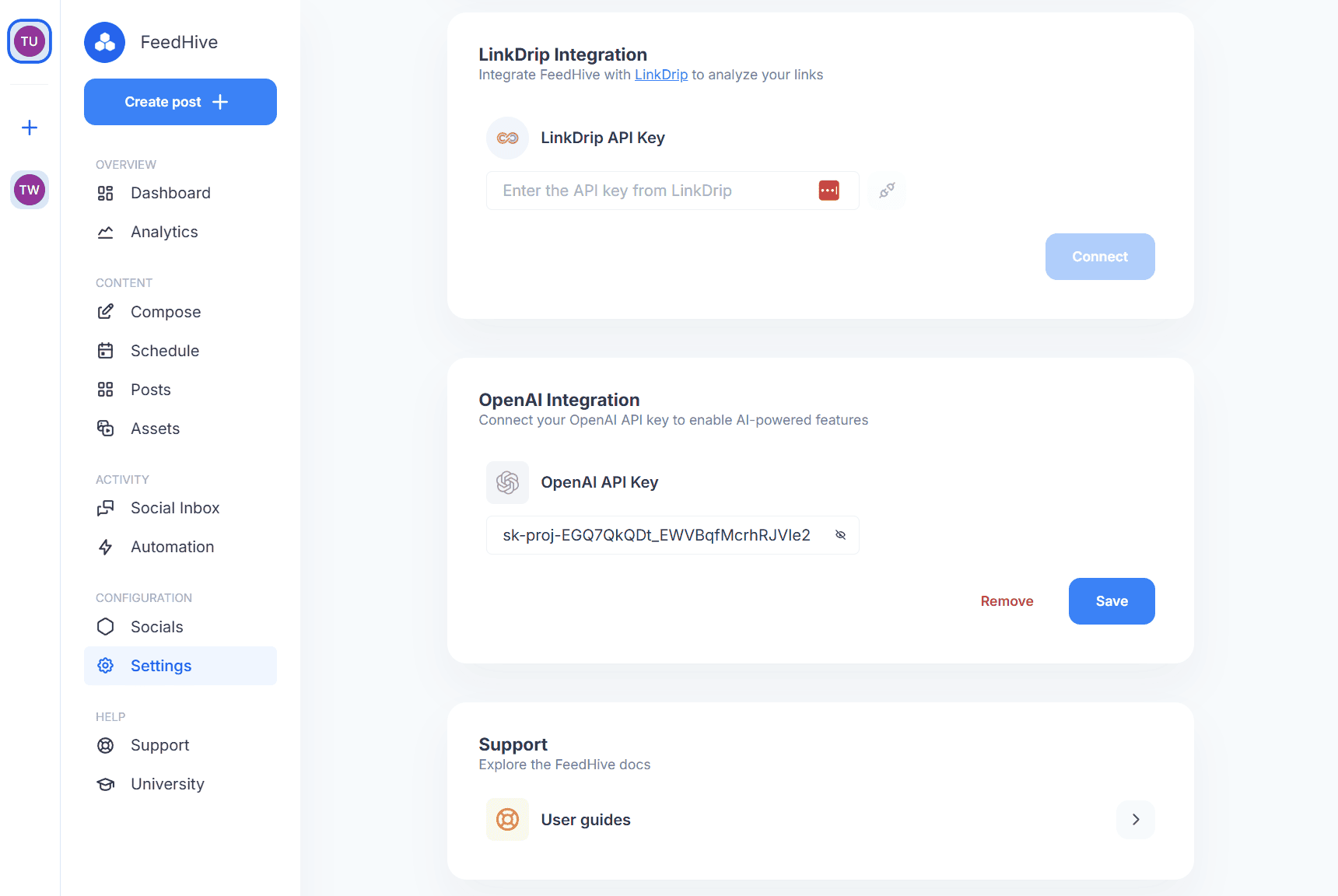Open University page
1338x896 pixels.
pyautogui.click(x=180, y=784)
